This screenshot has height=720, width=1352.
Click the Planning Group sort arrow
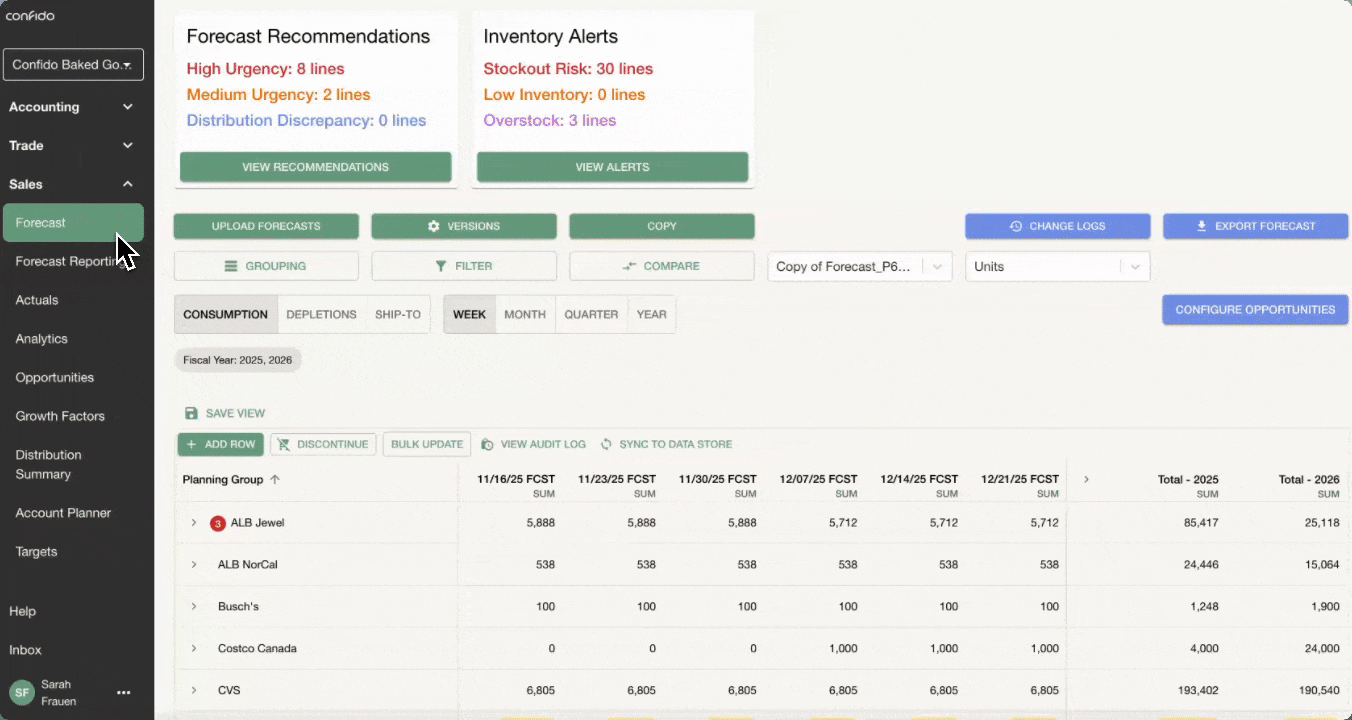[275, 480]
